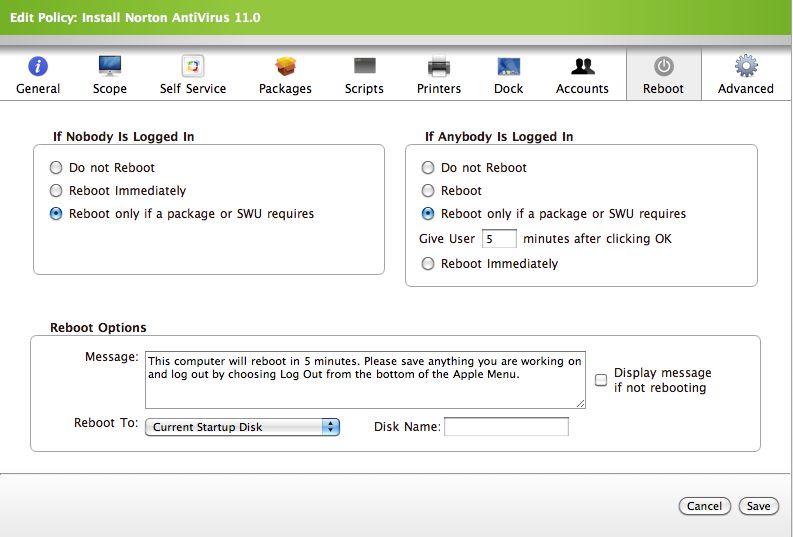Click the message box resize handle
The width and height of the screenshot is (793, 537).
coord(581,403)
